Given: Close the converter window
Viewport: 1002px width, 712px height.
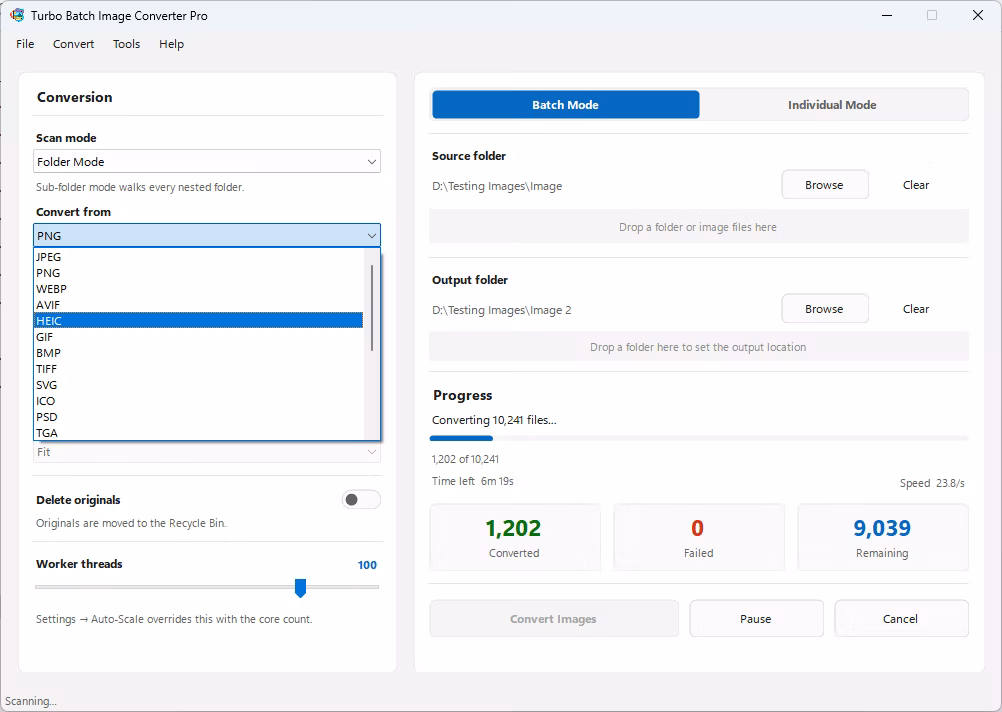Looking at the screenshot, I should tap(978, 15).
